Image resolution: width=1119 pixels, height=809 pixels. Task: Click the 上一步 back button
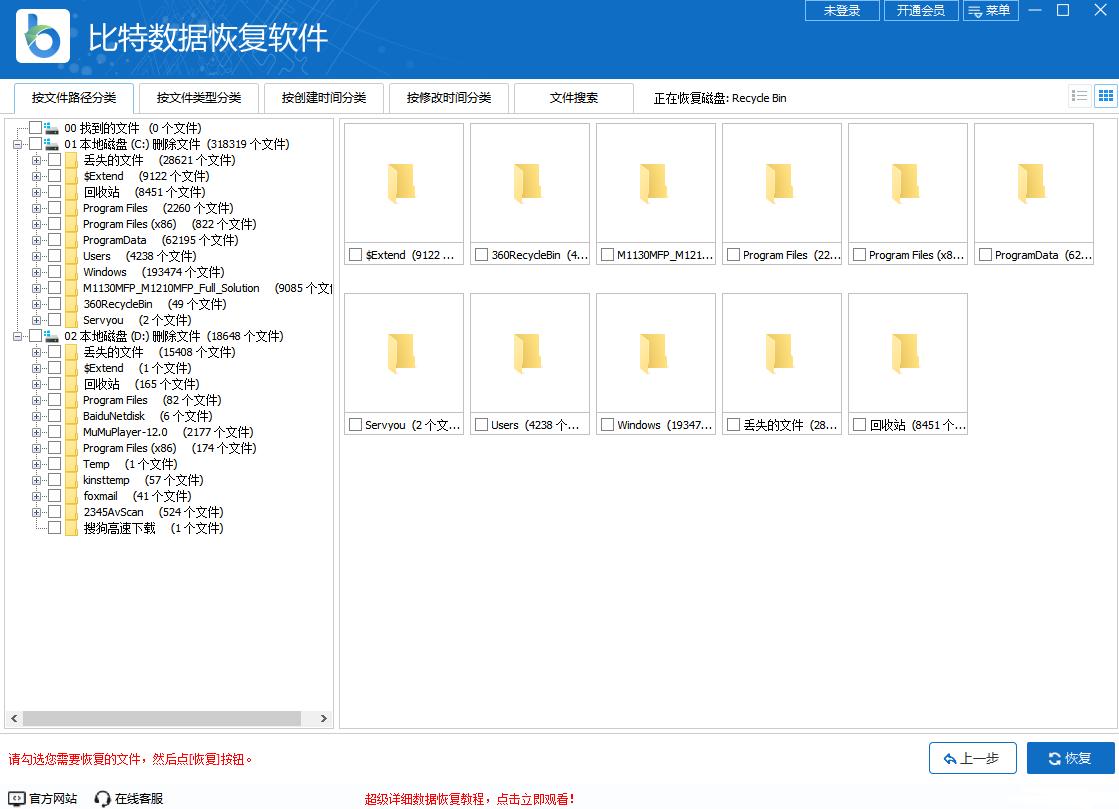click(972, 758)
